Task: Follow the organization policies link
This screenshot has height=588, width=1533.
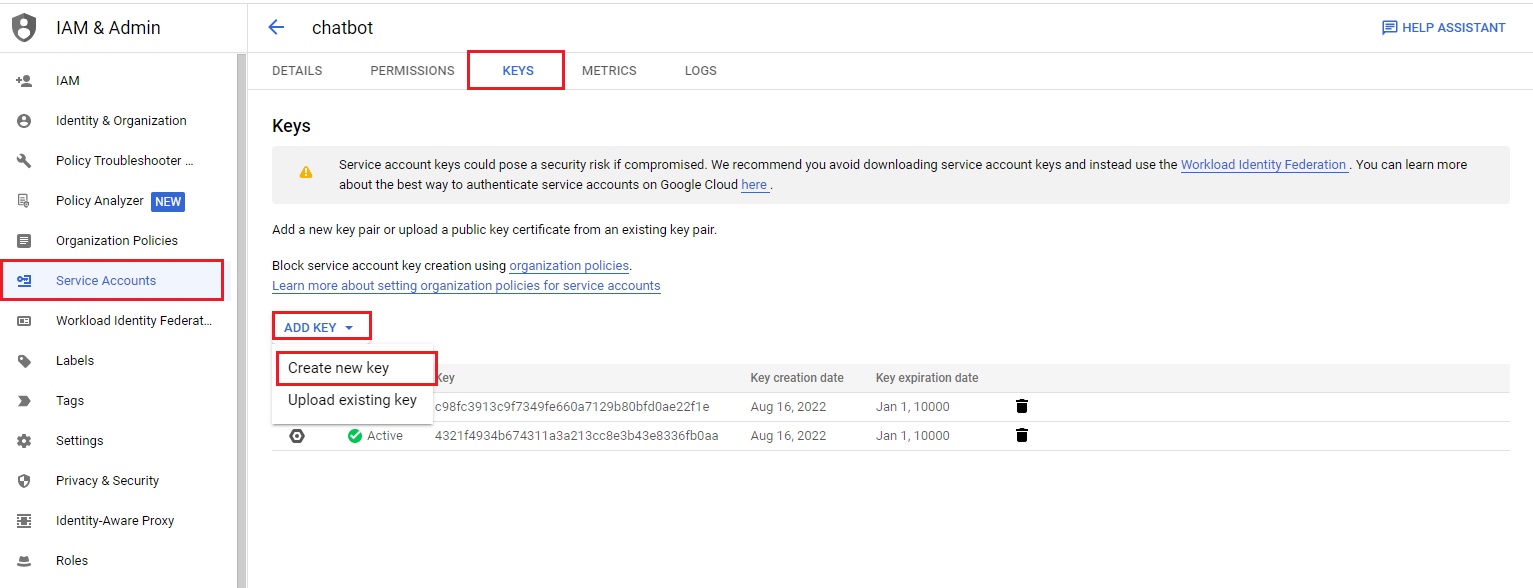Action: [x=569, y=266]
